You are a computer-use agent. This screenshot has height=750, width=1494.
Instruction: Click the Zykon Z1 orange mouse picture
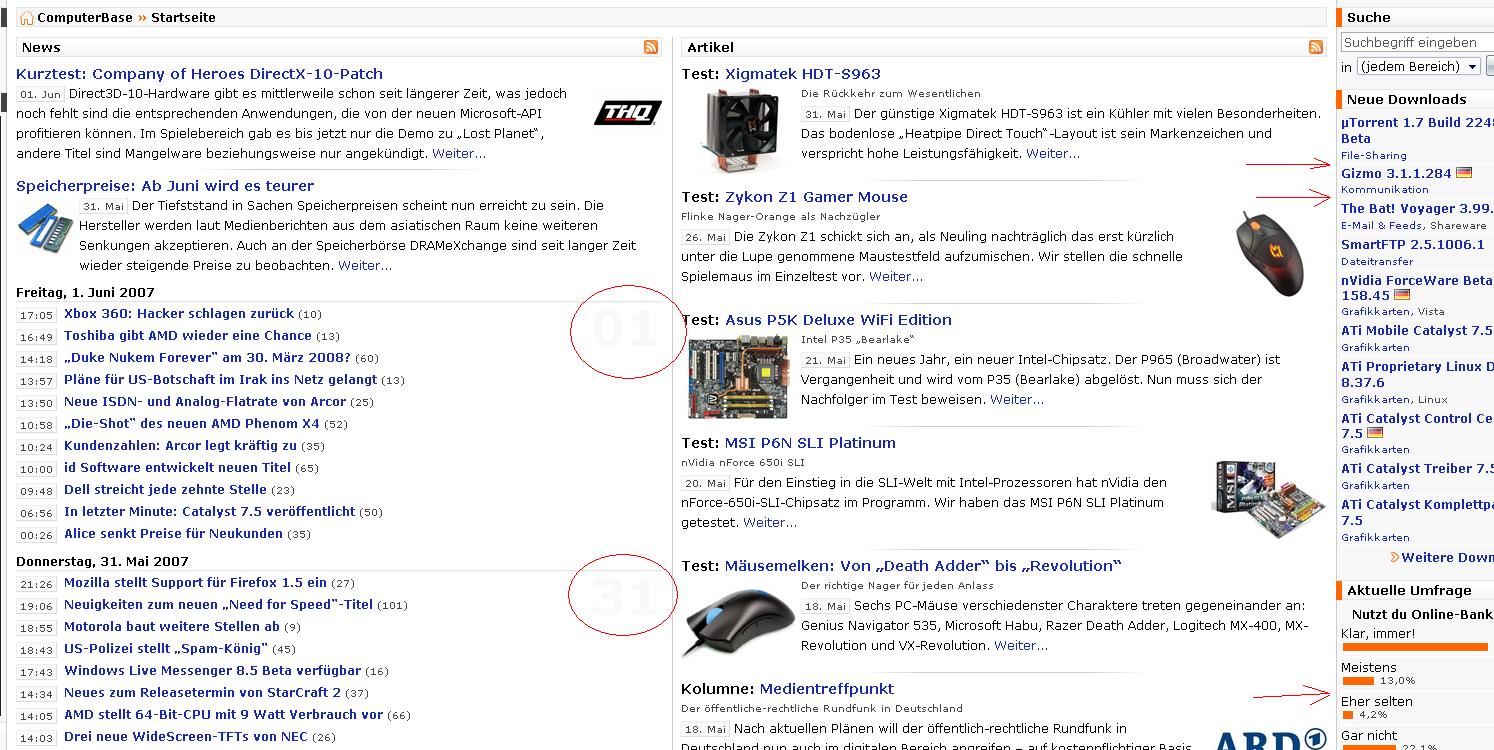pos(1270,254)
